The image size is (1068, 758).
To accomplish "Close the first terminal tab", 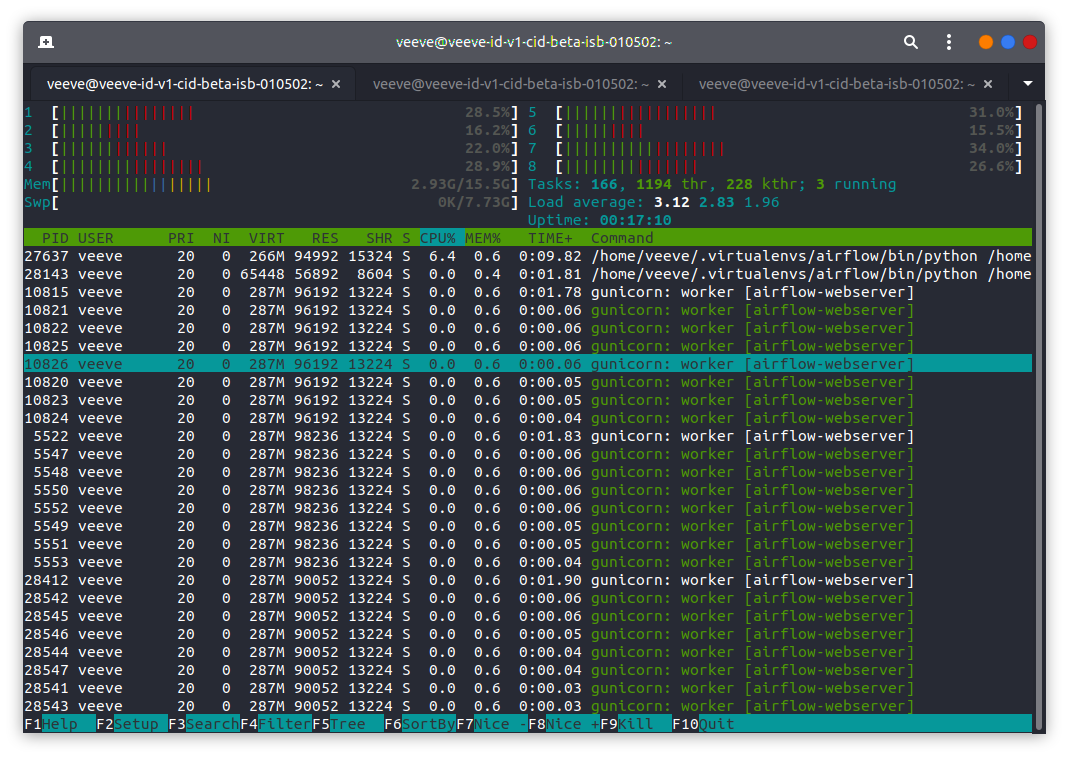I will click(x=336, y=84).
